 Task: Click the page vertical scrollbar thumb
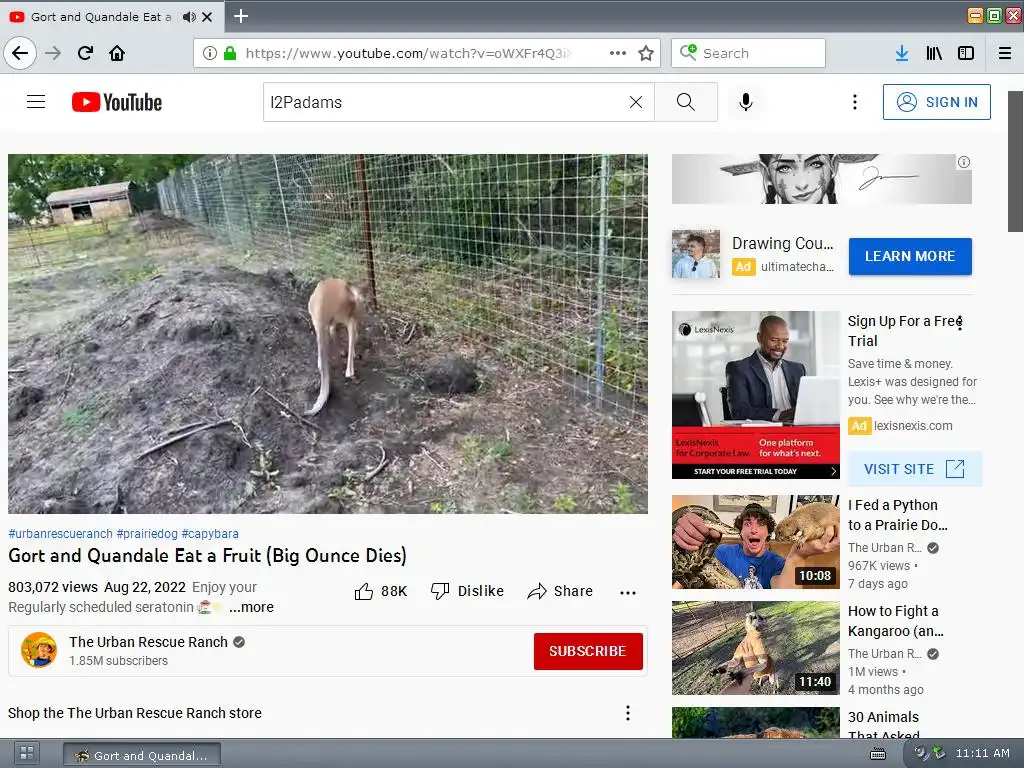point(1015,161)
